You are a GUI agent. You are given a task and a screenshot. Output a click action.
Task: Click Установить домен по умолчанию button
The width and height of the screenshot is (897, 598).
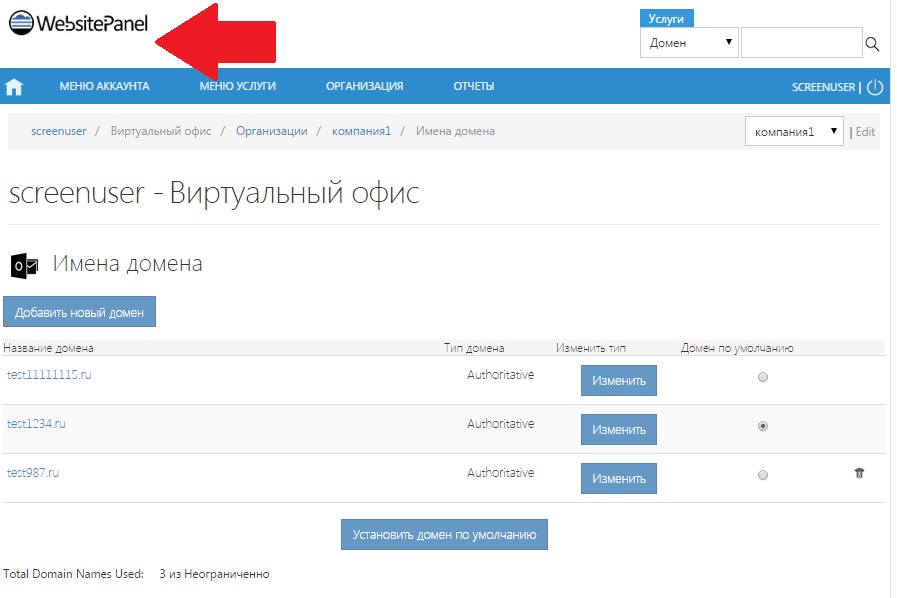(444, 534)
